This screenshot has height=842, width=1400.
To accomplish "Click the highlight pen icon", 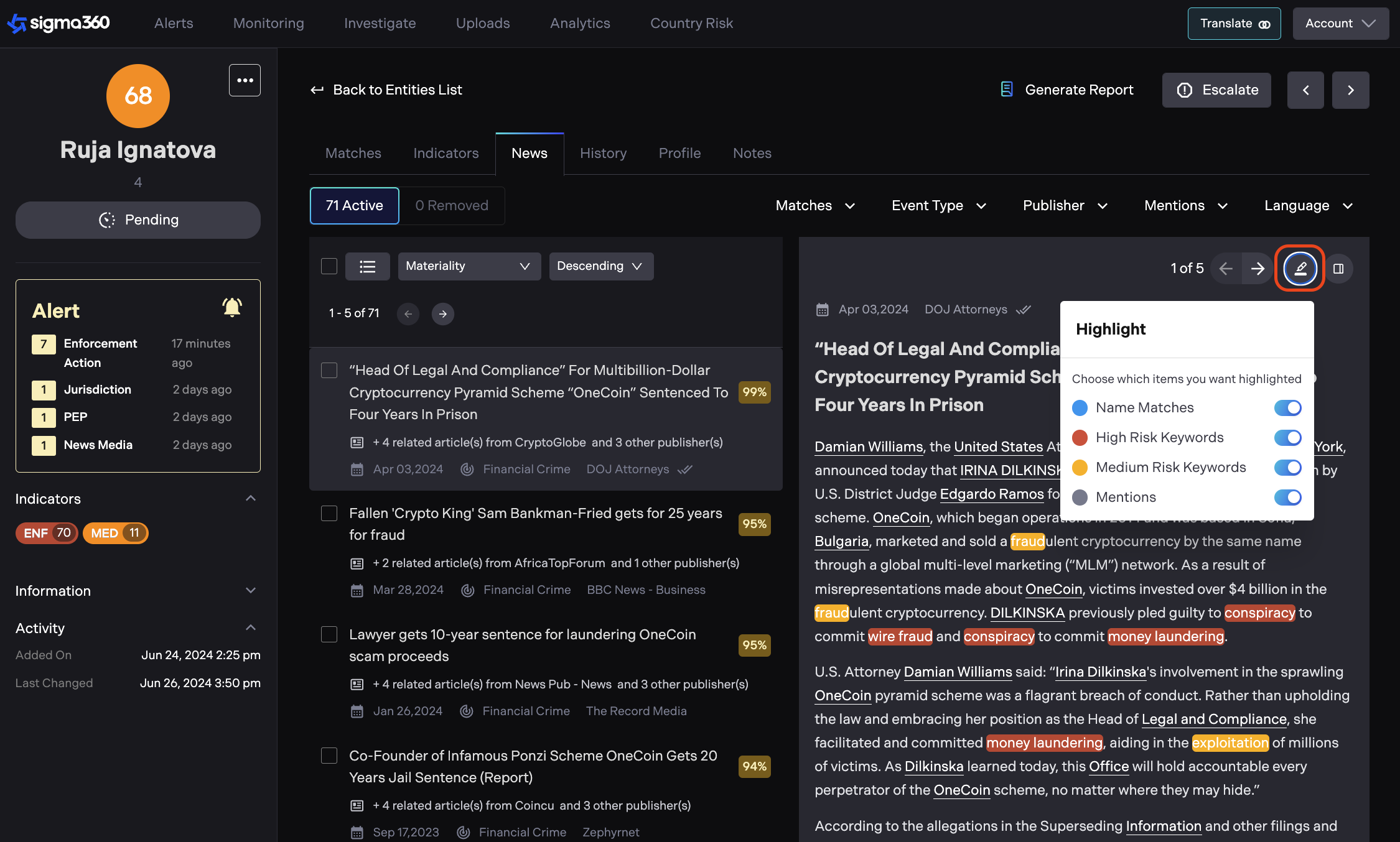I will (1300, 269).
